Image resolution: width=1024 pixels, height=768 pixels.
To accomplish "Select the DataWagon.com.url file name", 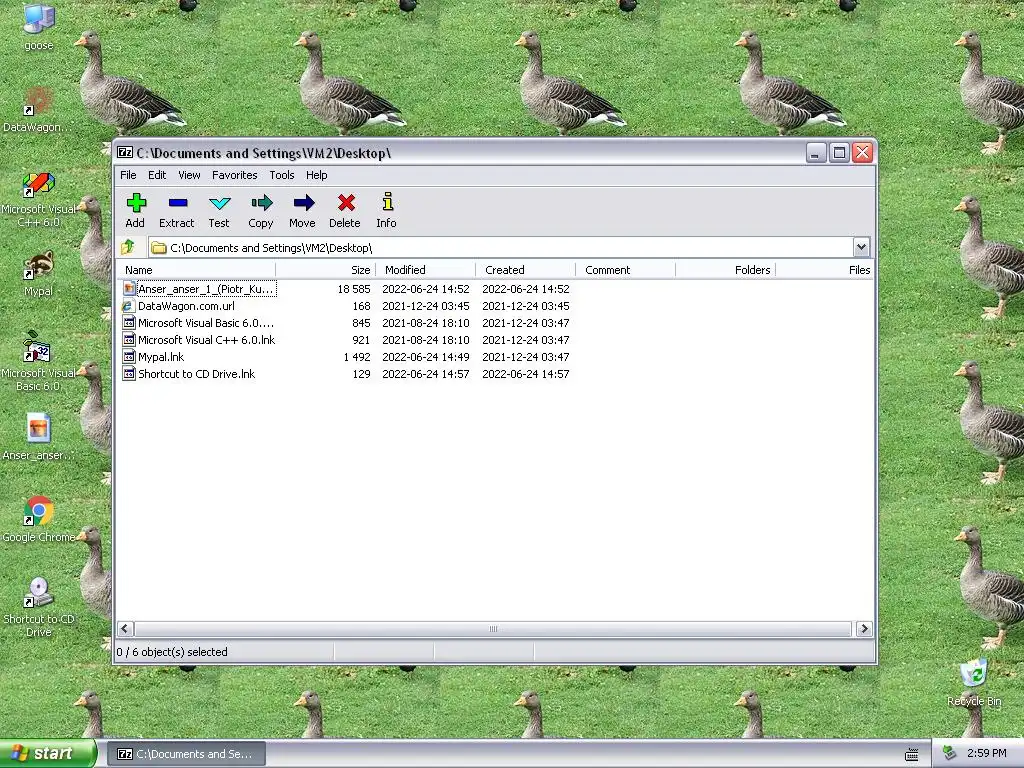I will [186, 306].
